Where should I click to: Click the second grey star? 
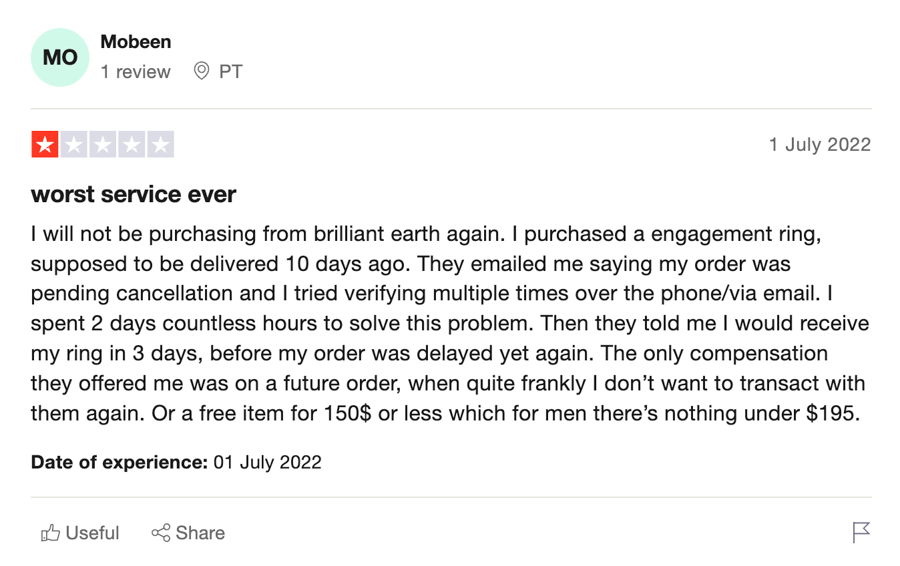[74, 145]
